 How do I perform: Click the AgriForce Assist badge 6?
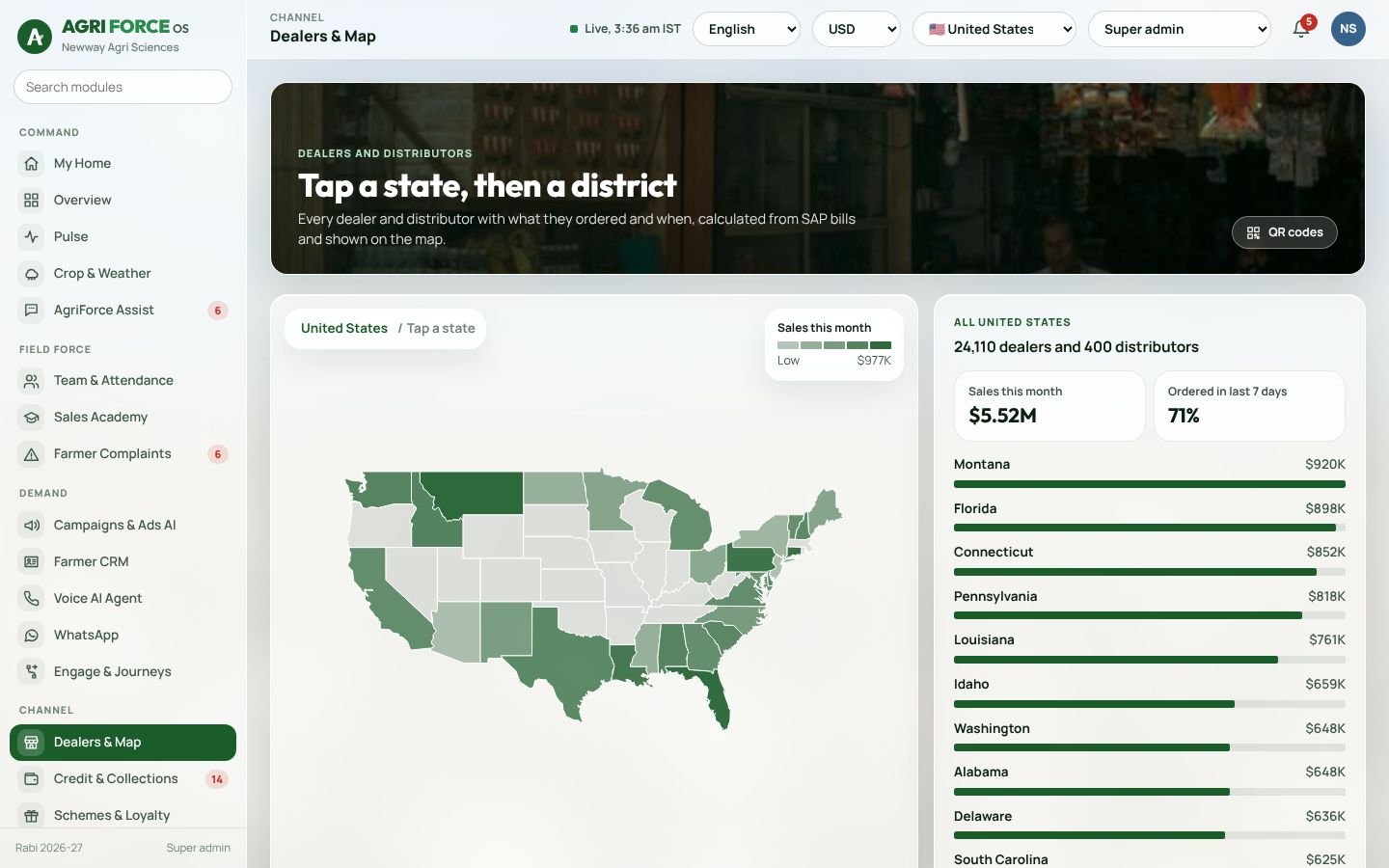(218, 311)
